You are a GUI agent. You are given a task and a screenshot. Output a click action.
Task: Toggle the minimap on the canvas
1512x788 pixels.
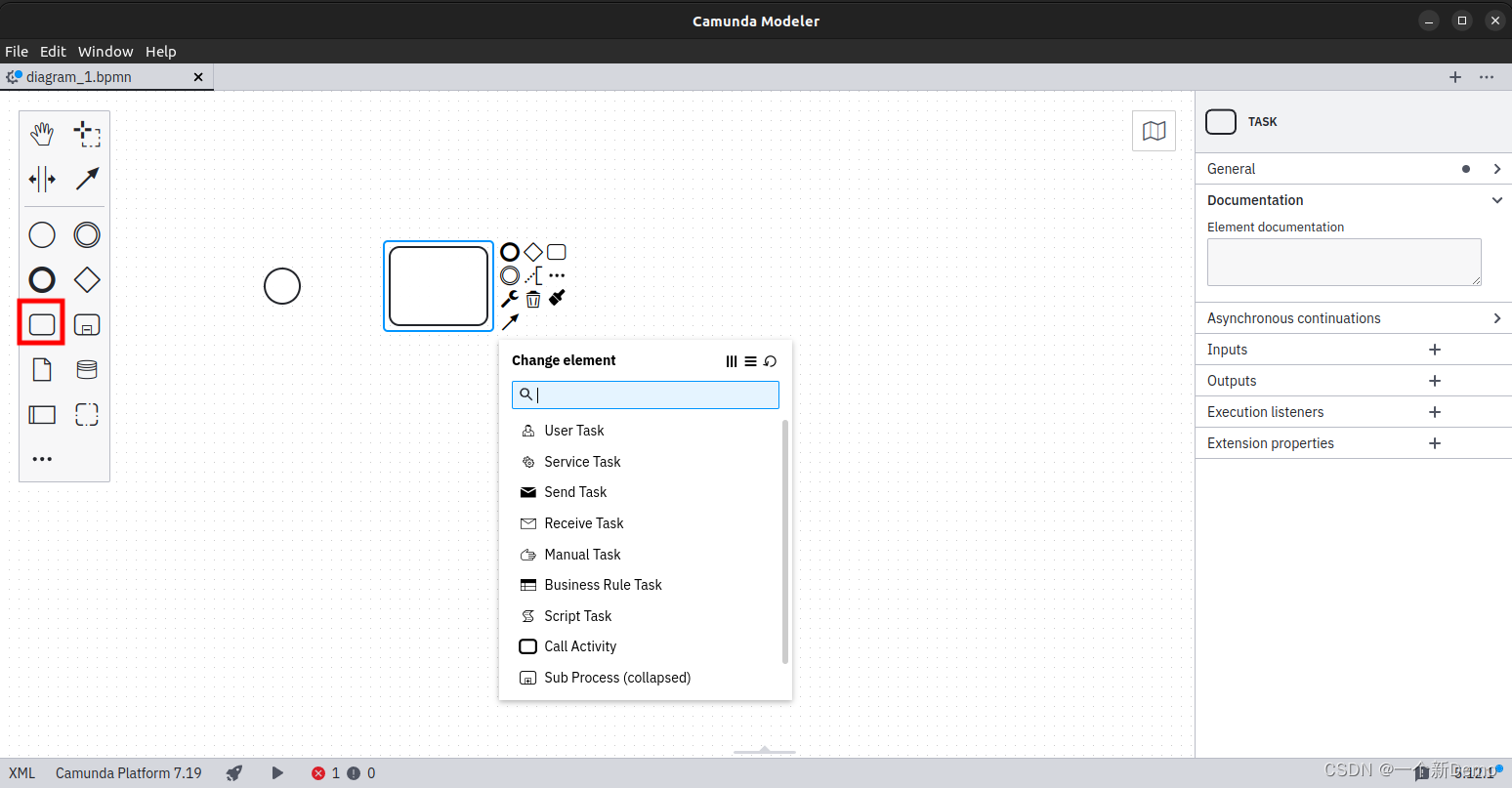tap(1154, 131)
